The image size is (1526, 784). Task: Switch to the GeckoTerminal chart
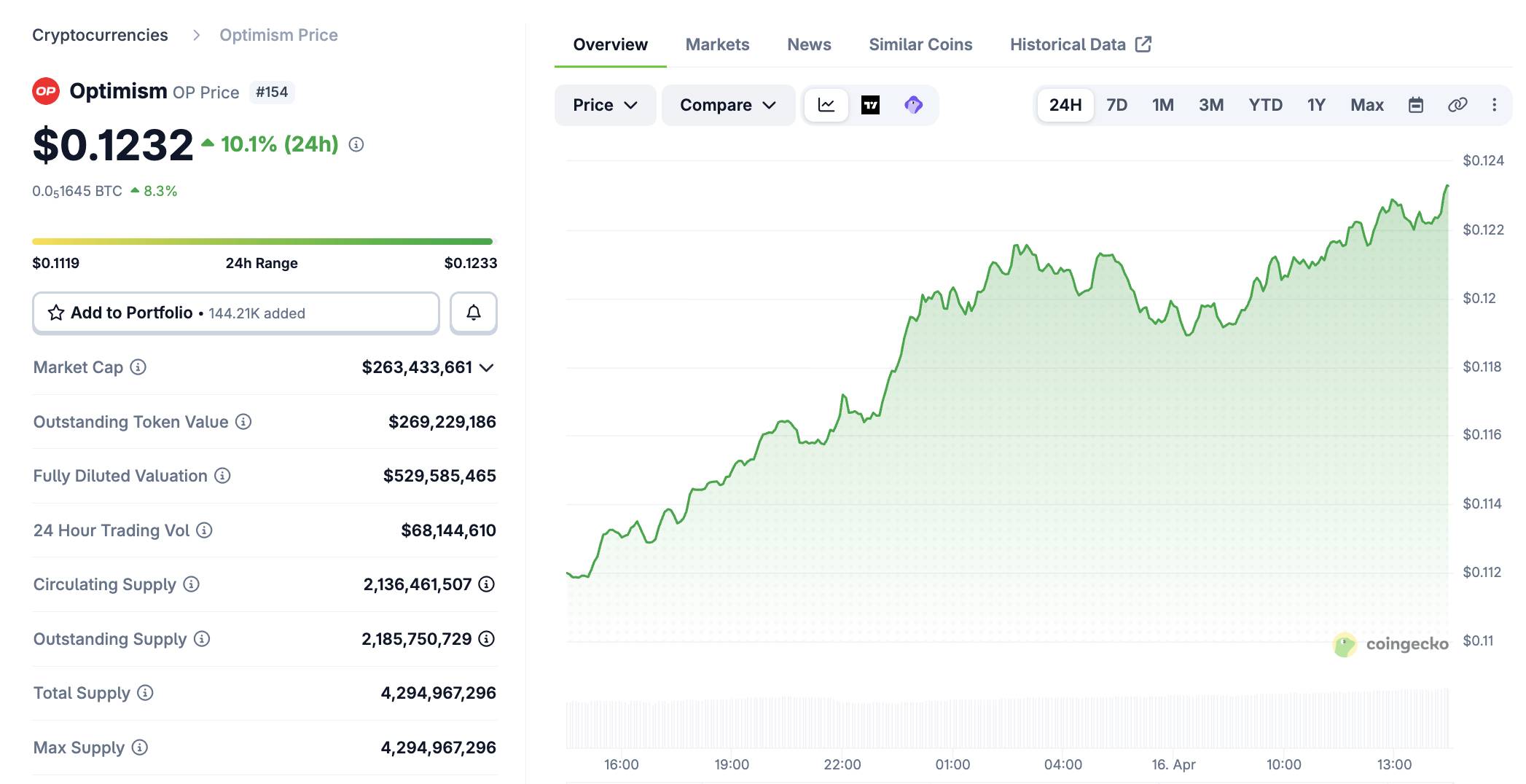tap(913, 105)
